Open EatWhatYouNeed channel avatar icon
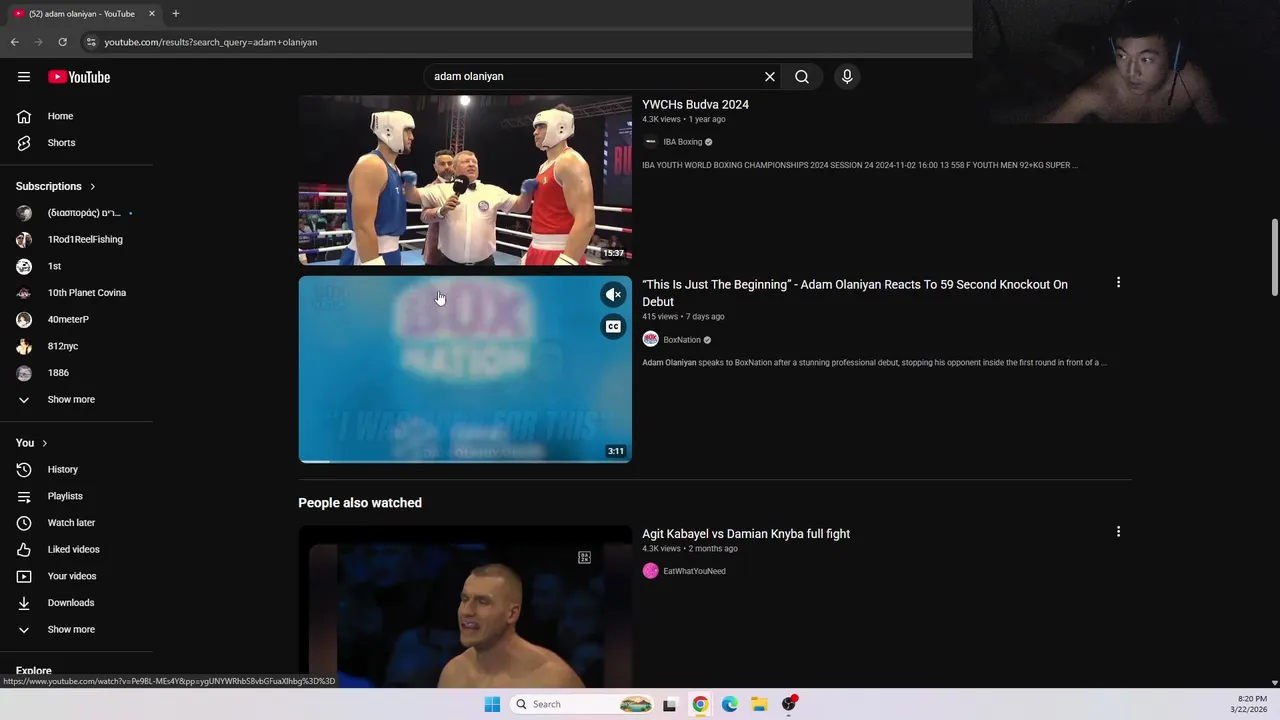Screen dimensions: 1280x720 pyautogui.click(x=650, y=571)
